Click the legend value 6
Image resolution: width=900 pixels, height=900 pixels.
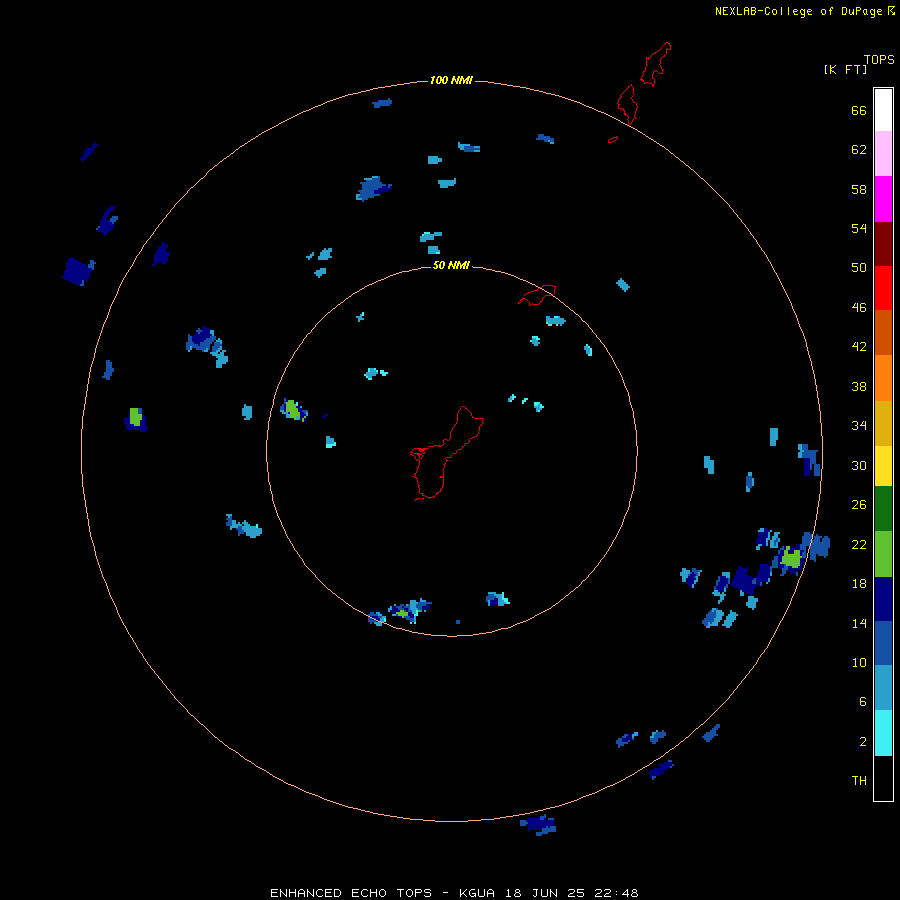tap(863, 702)
